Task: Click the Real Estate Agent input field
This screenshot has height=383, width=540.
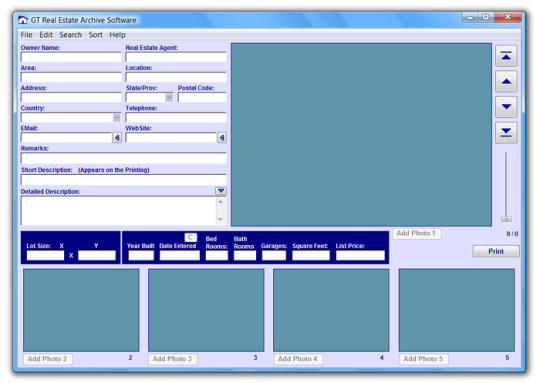Action: 176,57
